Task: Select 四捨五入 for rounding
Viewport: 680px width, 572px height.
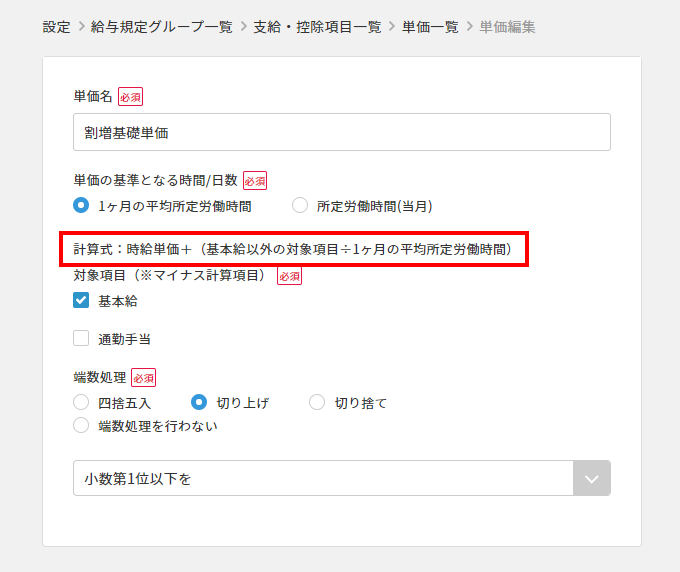Action: pyautogui.click(x=82, y=403)
